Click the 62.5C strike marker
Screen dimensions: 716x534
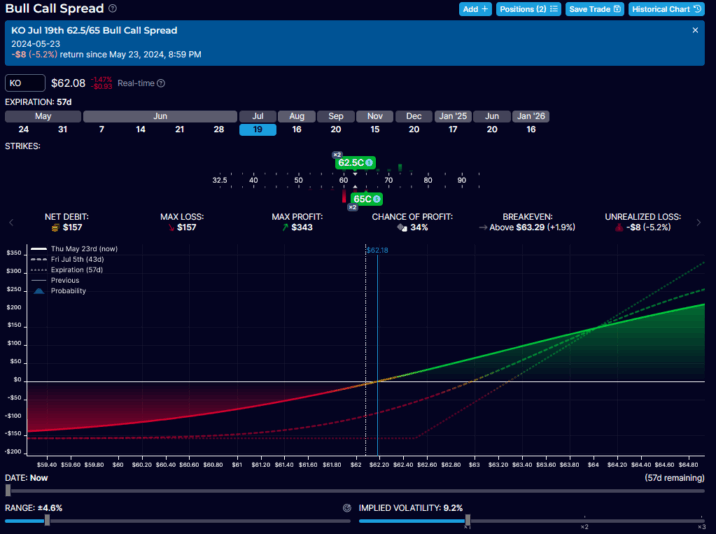355,162
